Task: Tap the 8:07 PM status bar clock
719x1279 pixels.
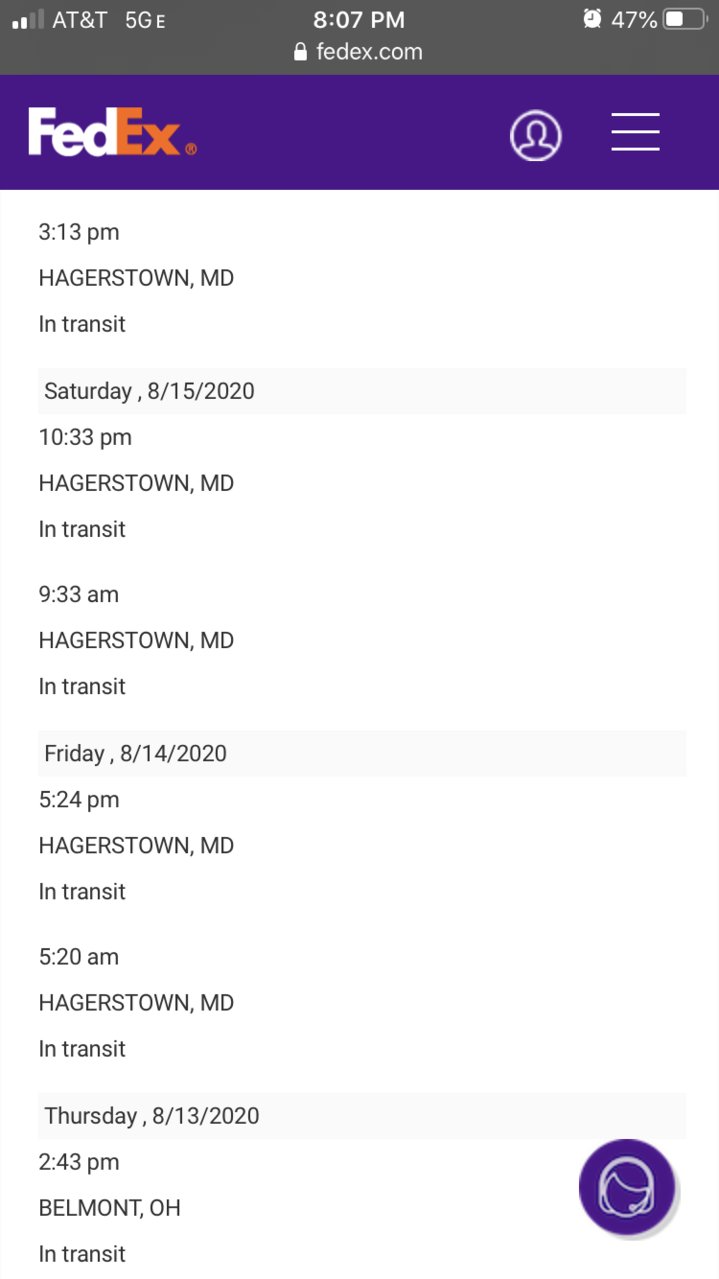Action: click(359, 19)
